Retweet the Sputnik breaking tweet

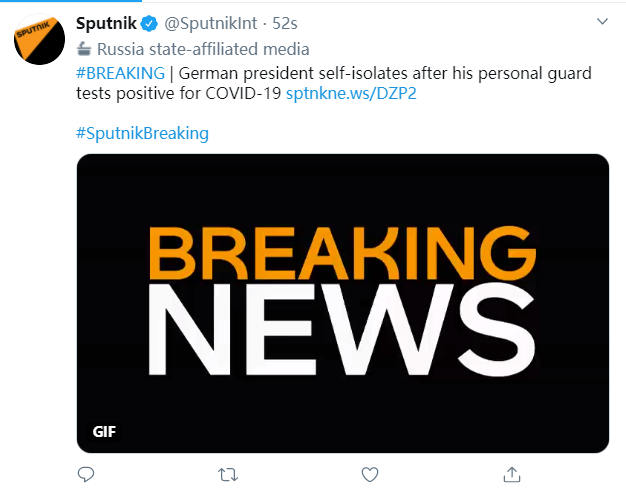(227, 473)
